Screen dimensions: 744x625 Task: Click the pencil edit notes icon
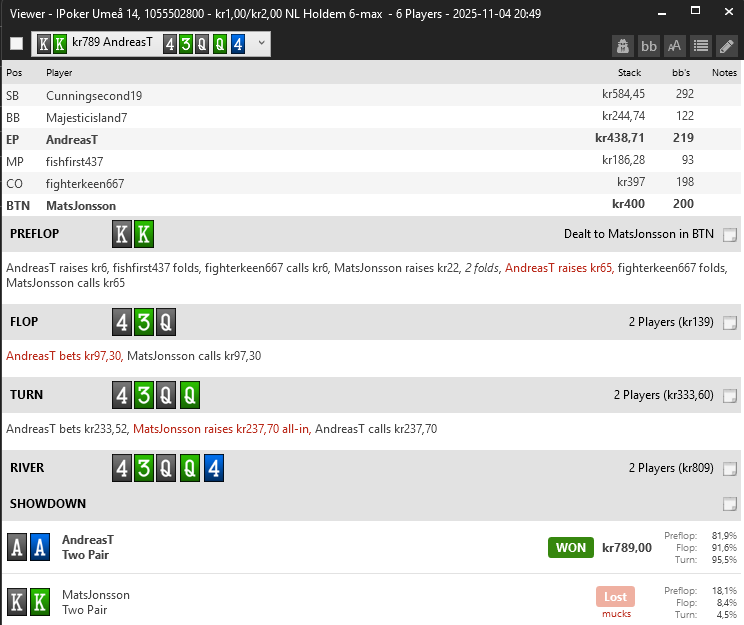coord(727,45)
